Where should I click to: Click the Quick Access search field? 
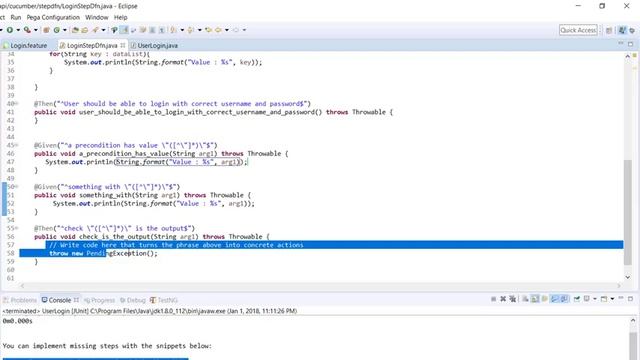tap(578, 30)
